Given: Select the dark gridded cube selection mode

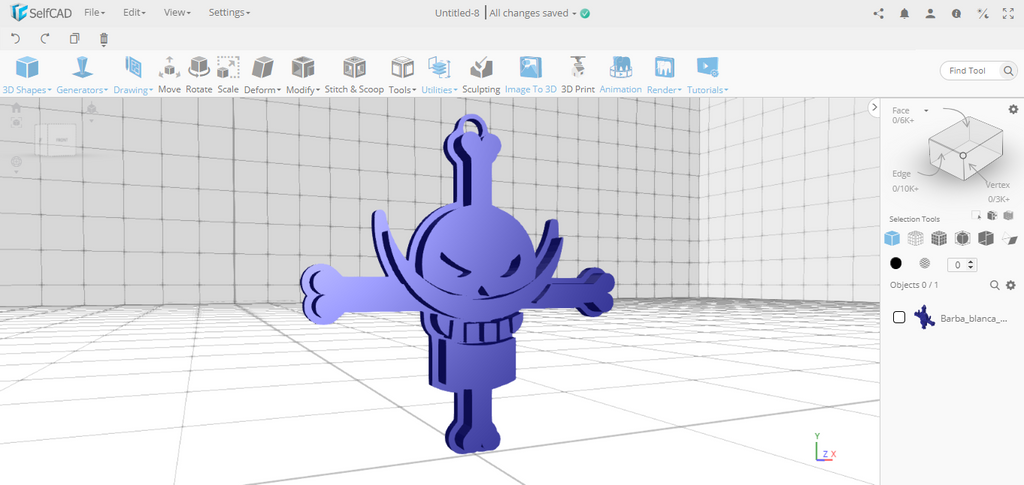Looking at the screenshot, I should coord(939,238).
